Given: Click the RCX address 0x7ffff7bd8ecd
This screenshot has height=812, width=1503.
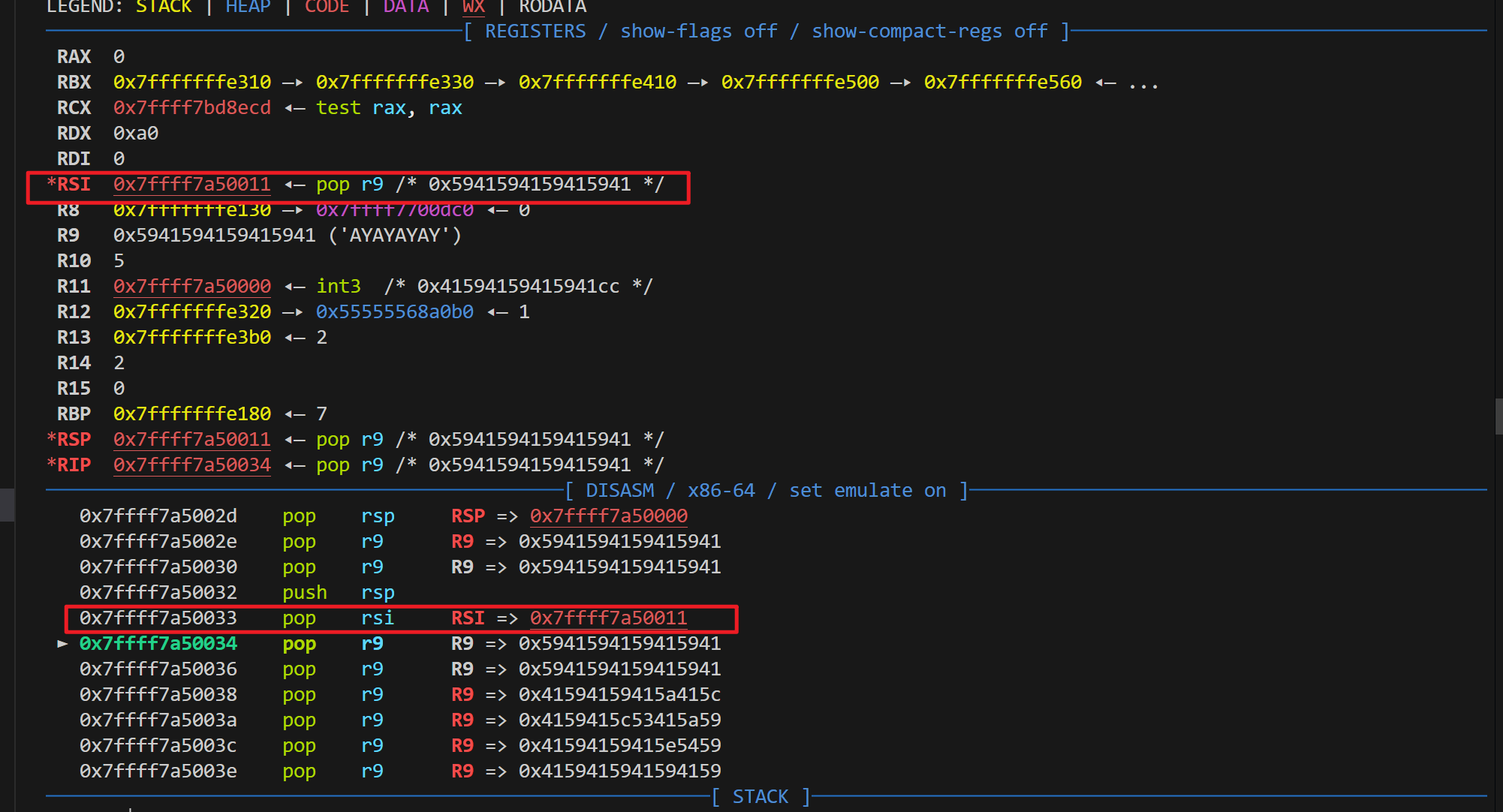Looking at the screenshot, I should 191,108.
